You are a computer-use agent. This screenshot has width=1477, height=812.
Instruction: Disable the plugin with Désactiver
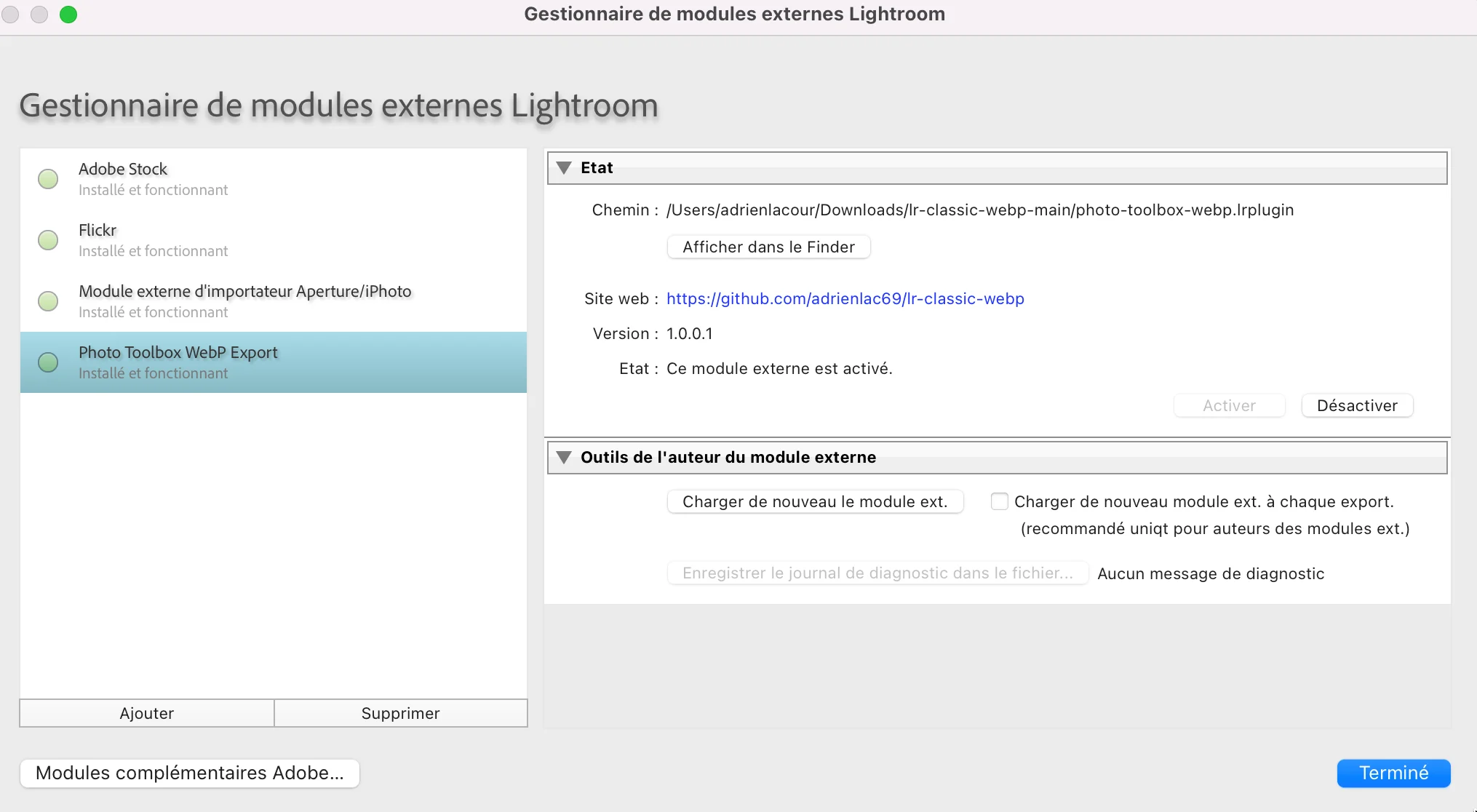click(x=1356, y=405)
